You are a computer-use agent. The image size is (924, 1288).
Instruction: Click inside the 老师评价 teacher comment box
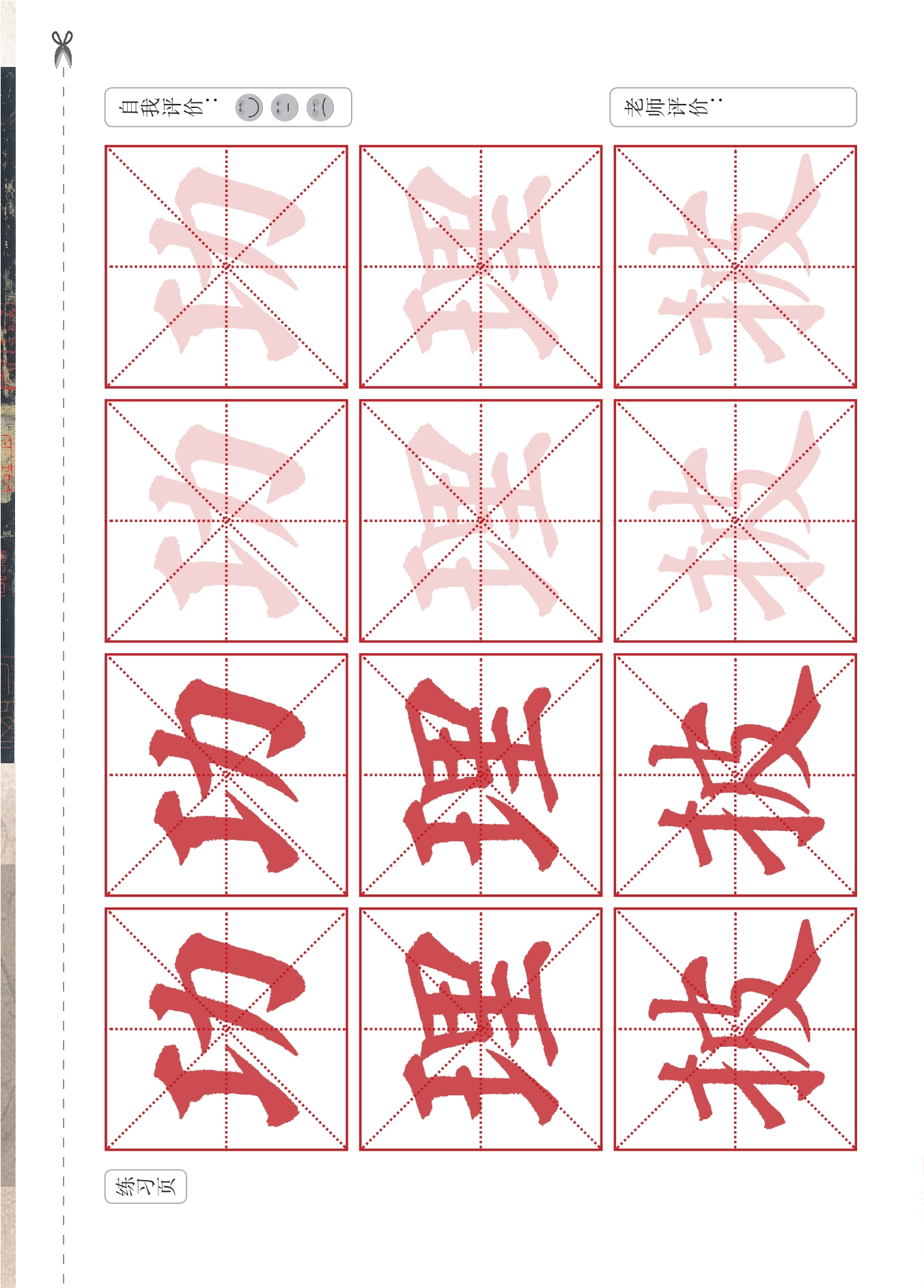pos(733,107)
